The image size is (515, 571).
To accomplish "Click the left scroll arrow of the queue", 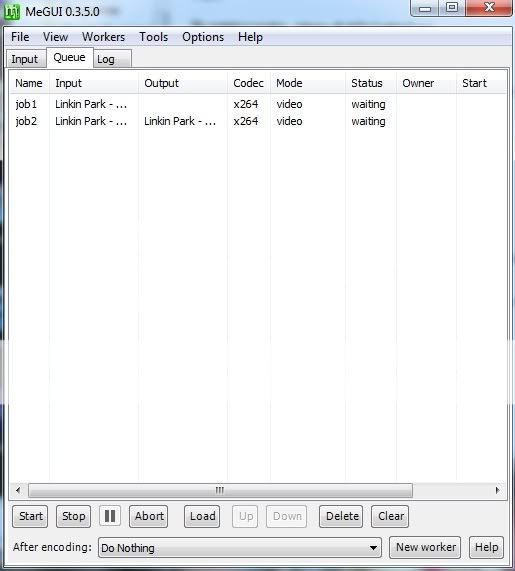I will click(x=18, y=490).
